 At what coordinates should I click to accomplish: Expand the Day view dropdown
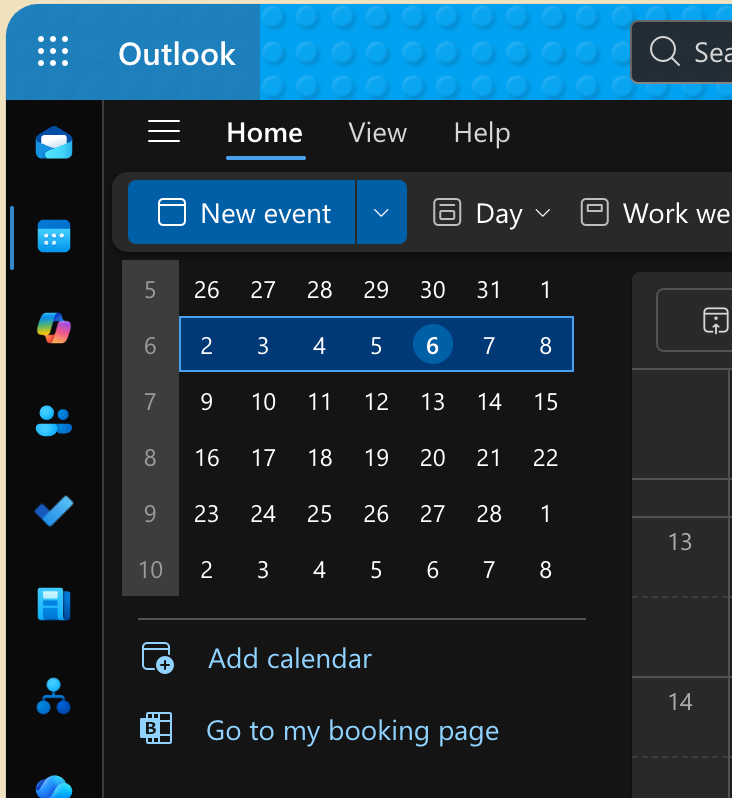point(492,213)
